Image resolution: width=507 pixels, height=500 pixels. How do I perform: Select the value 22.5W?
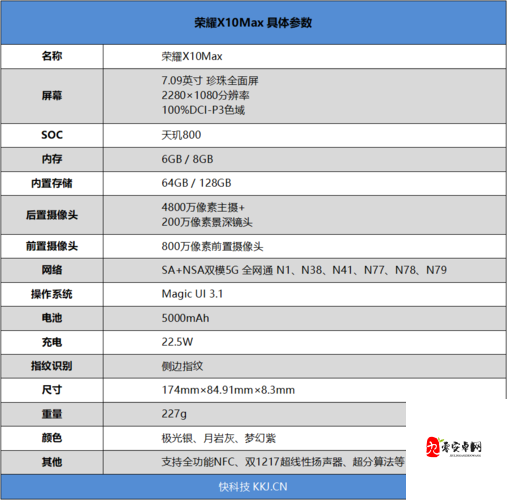(177, 342)
